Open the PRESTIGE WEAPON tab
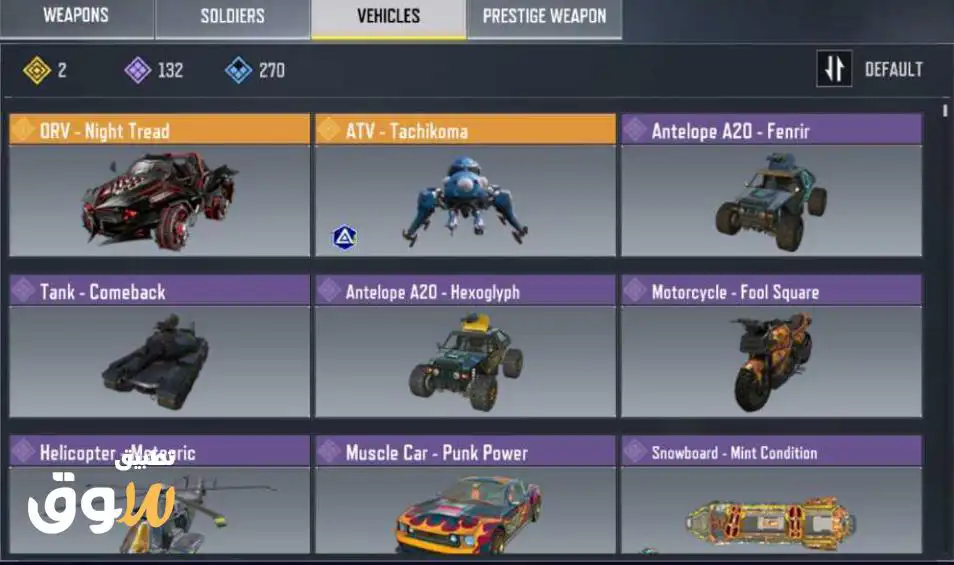The height and width of the screenshot is (565, 954). (545, 18)
